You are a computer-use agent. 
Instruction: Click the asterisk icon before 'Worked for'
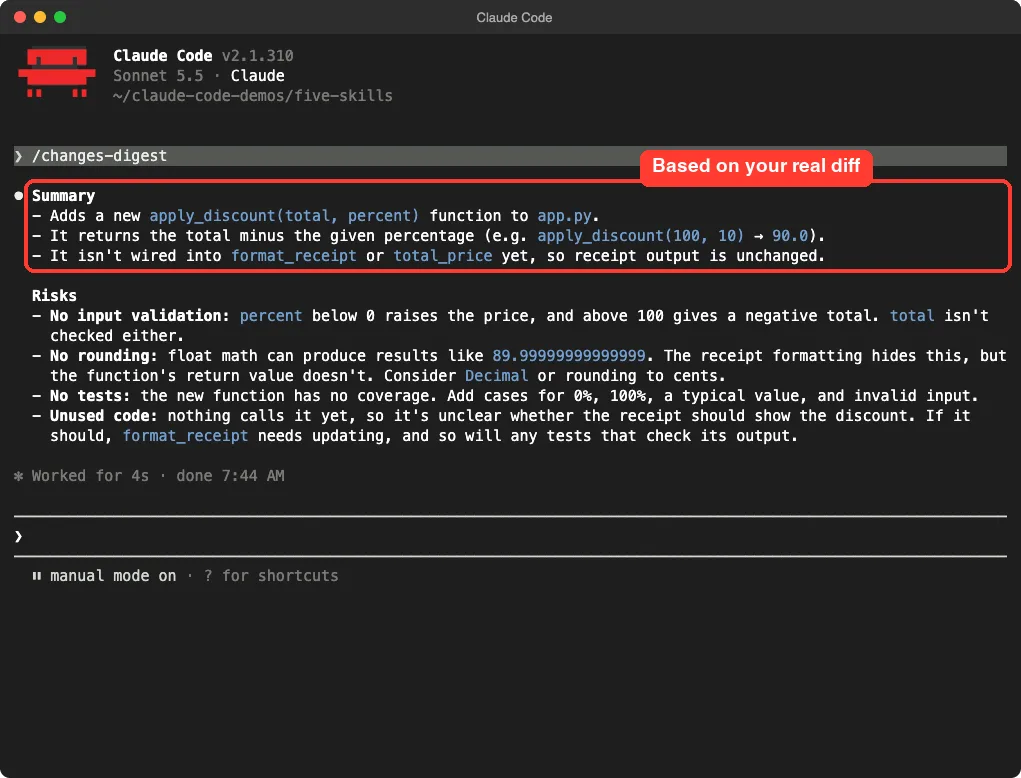(x=19, y=476)
